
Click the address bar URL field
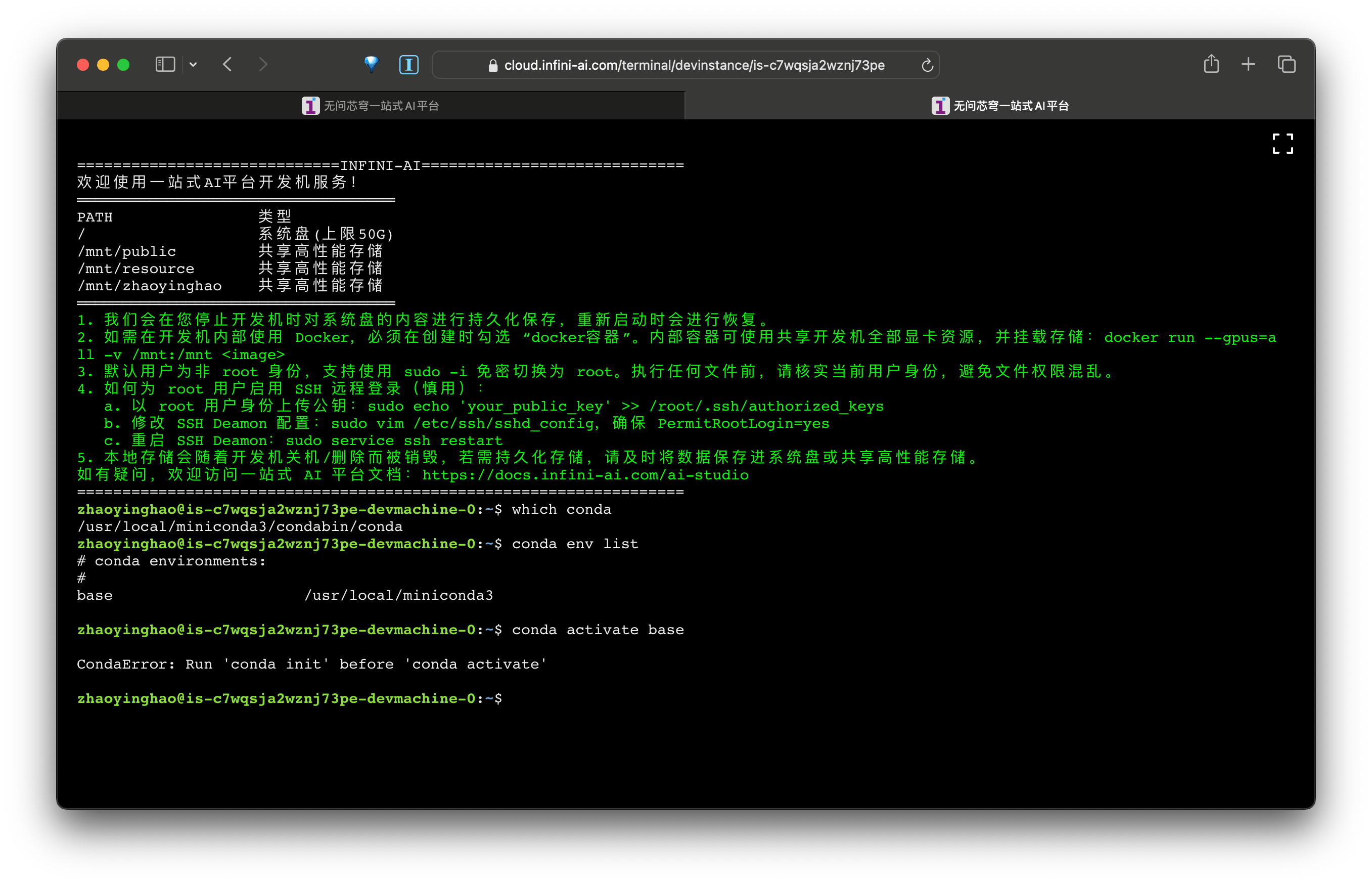pyautogui.click(x=685, y=65)
